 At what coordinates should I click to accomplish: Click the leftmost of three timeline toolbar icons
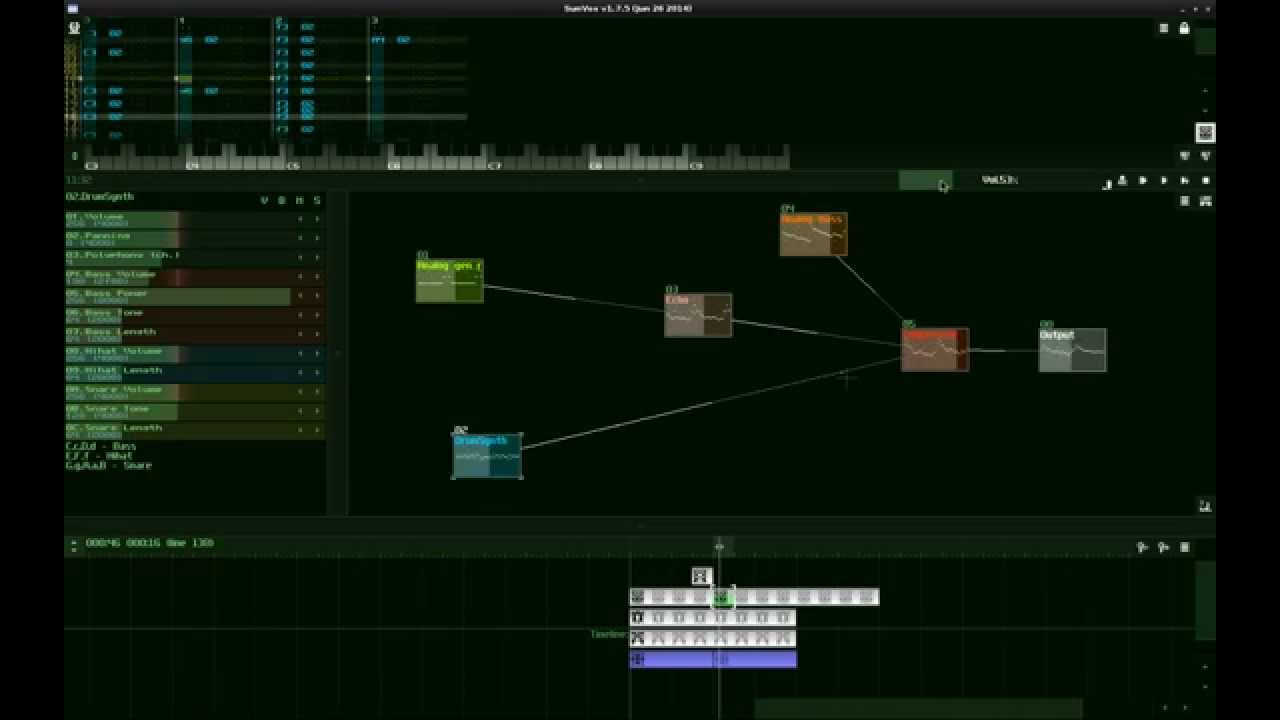(x=1143, y=547)
